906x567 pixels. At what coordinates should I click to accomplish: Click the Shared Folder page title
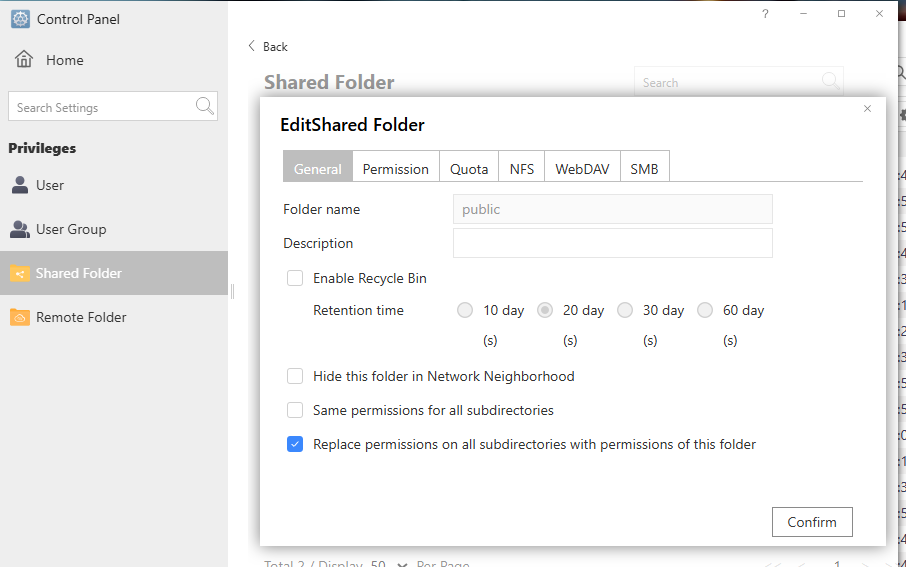329,82
